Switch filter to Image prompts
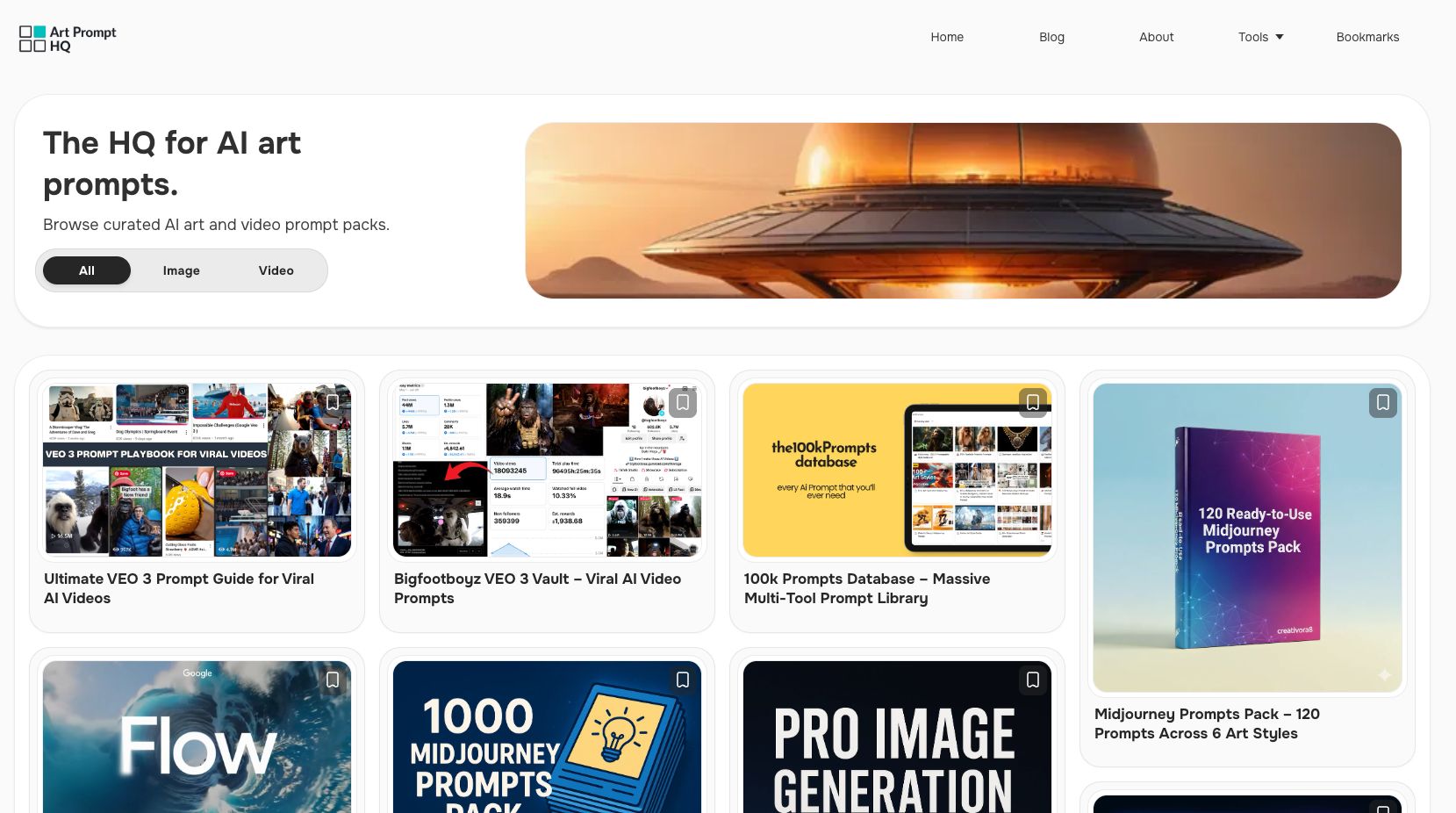The width and height of the screenshot is (1456, 813). coord(182,270)
